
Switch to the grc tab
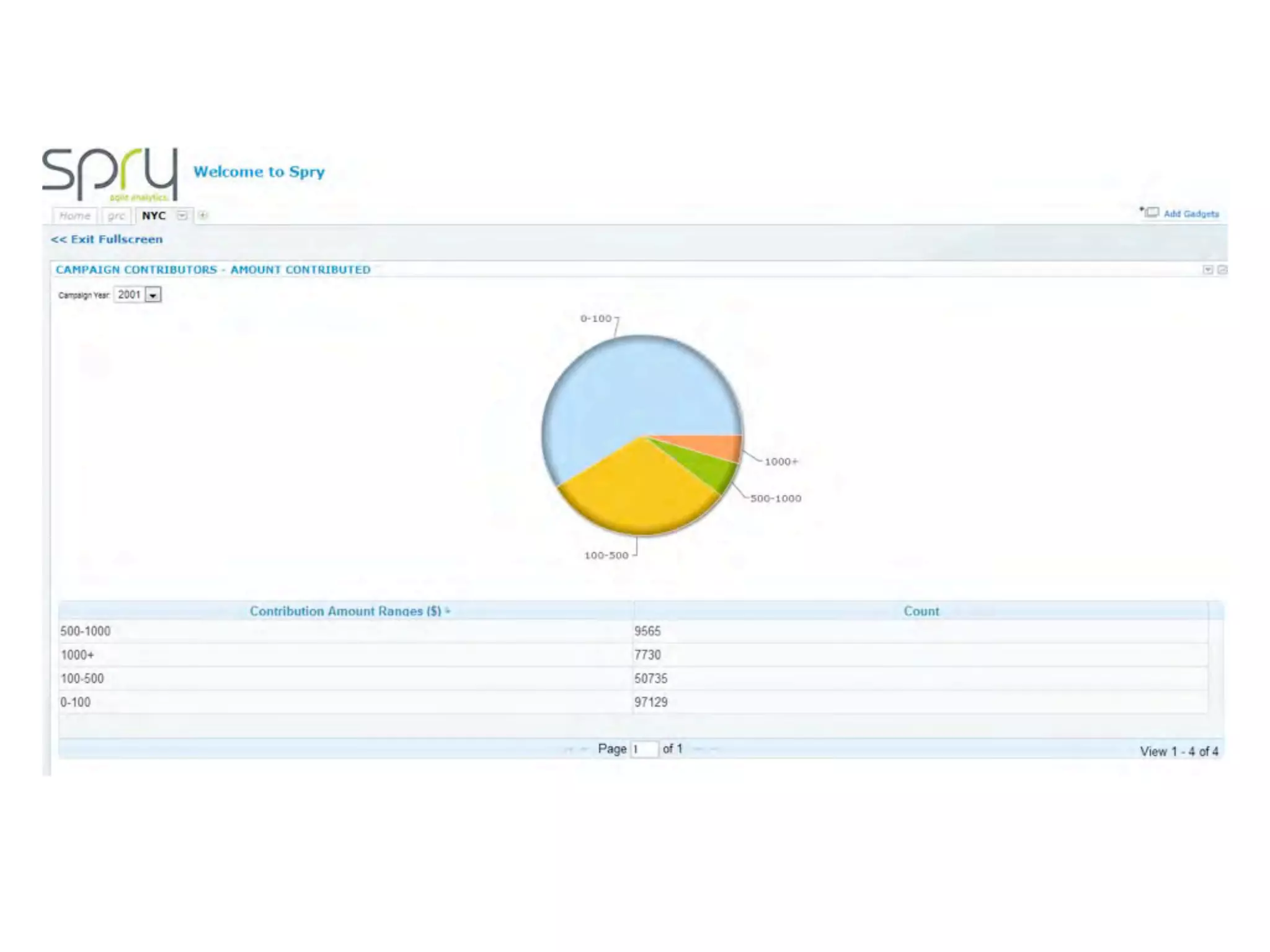(x=116, y=216)
